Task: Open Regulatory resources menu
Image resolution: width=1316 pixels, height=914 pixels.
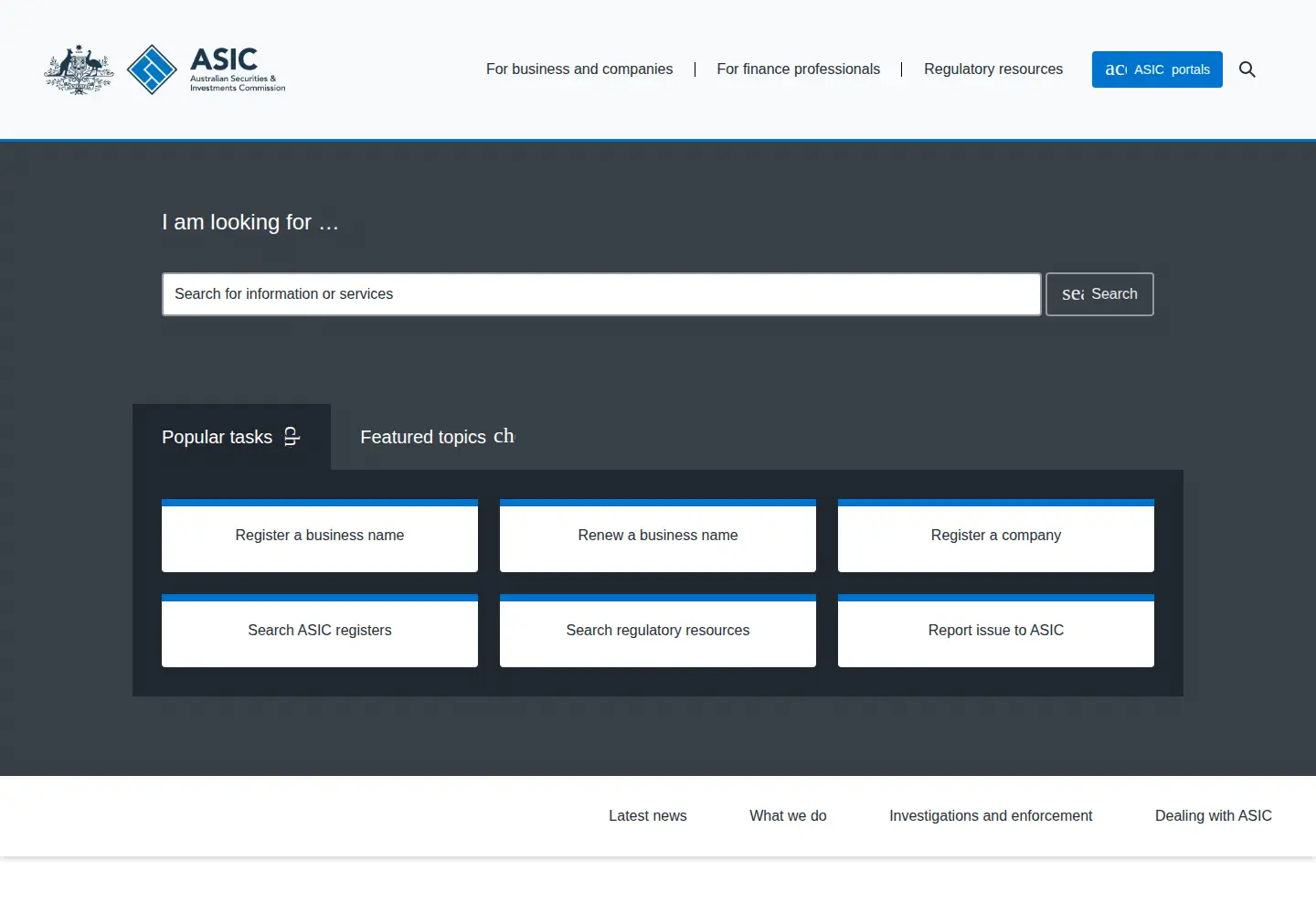Action: [993, 69]
